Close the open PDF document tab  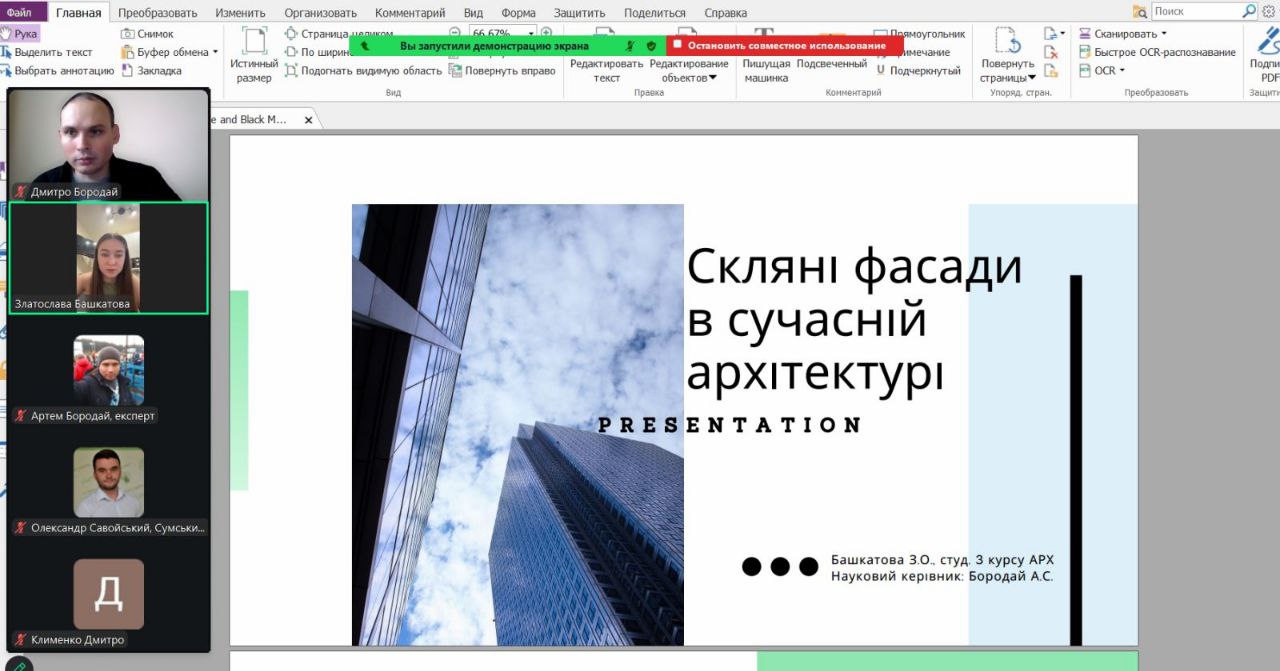point(308,120)
